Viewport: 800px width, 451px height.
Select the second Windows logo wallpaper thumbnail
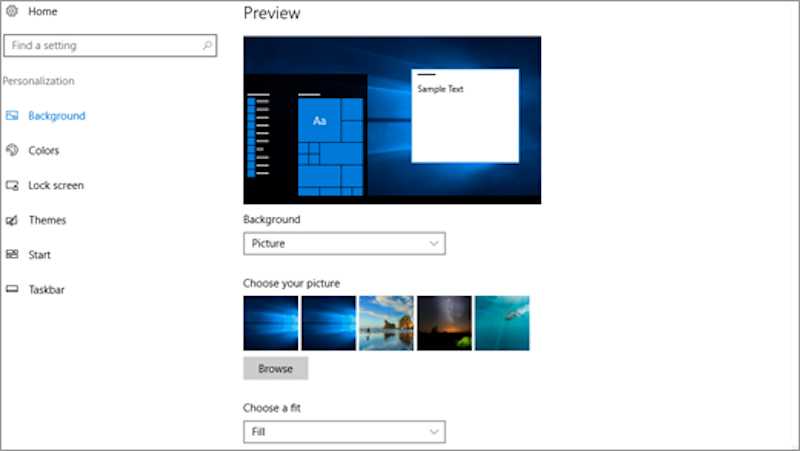coord(328,323)
